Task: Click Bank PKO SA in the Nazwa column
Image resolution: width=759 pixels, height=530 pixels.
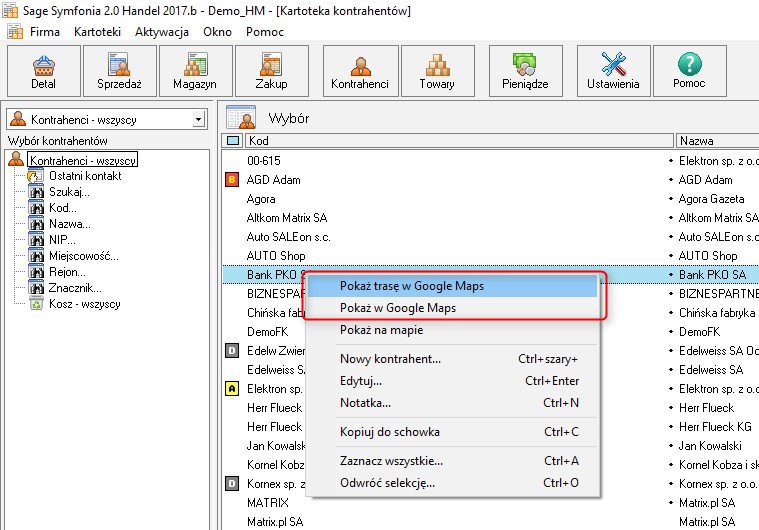Action: coord(712,275)
